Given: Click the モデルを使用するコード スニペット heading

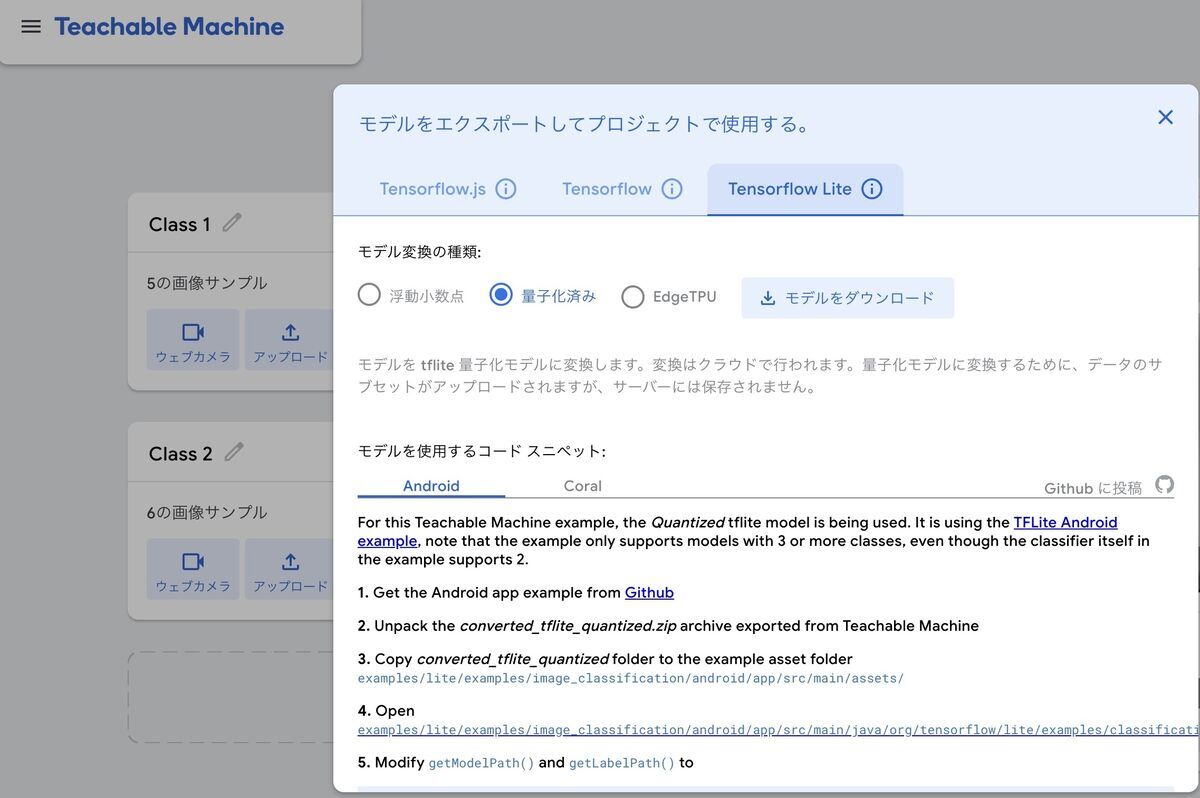Looking at the screenshot, I should (x=481, y=451).
